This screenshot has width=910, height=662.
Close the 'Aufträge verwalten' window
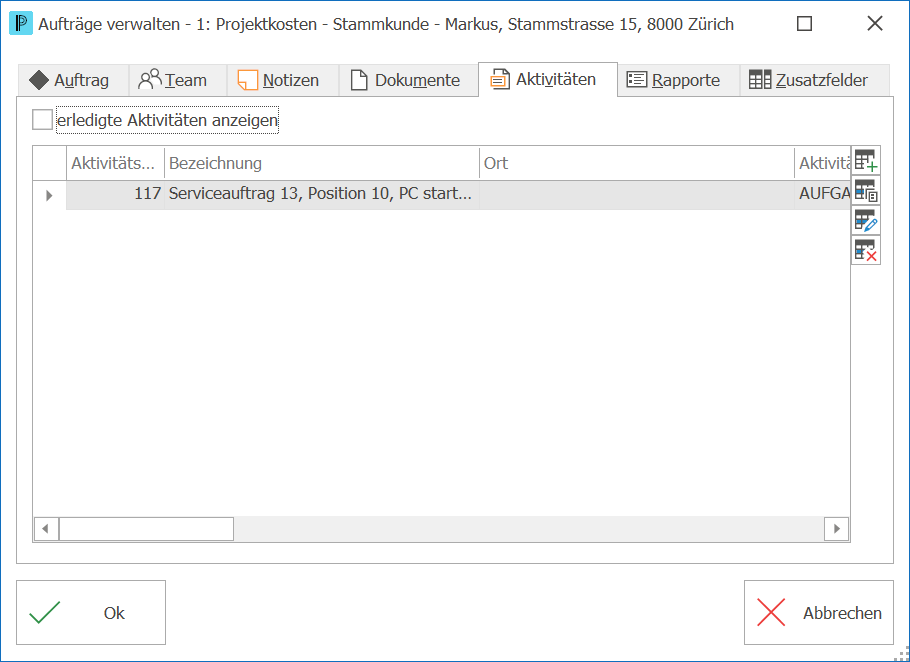(x=875, y=24)
